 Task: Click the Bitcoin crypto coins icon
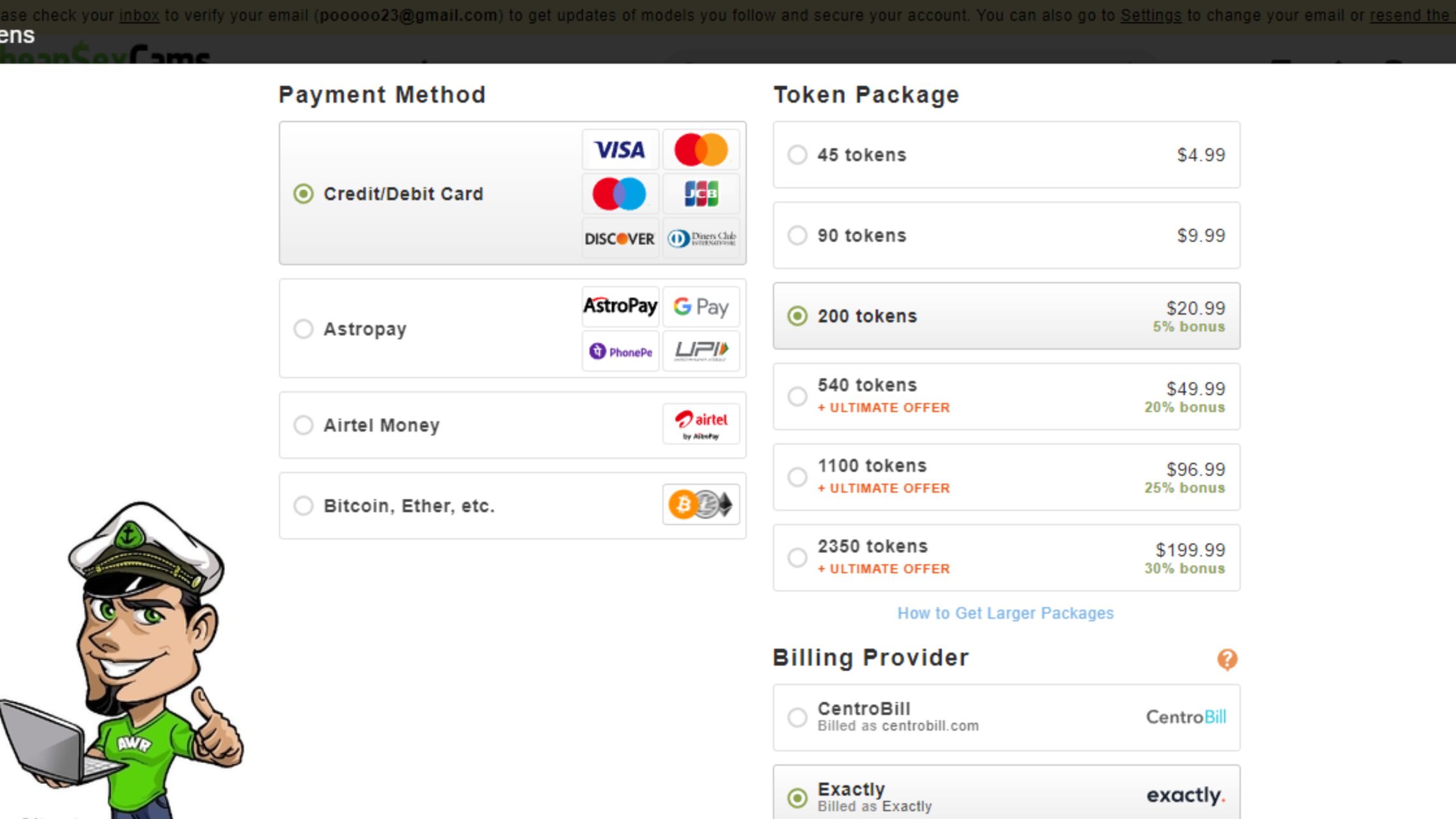701,504
